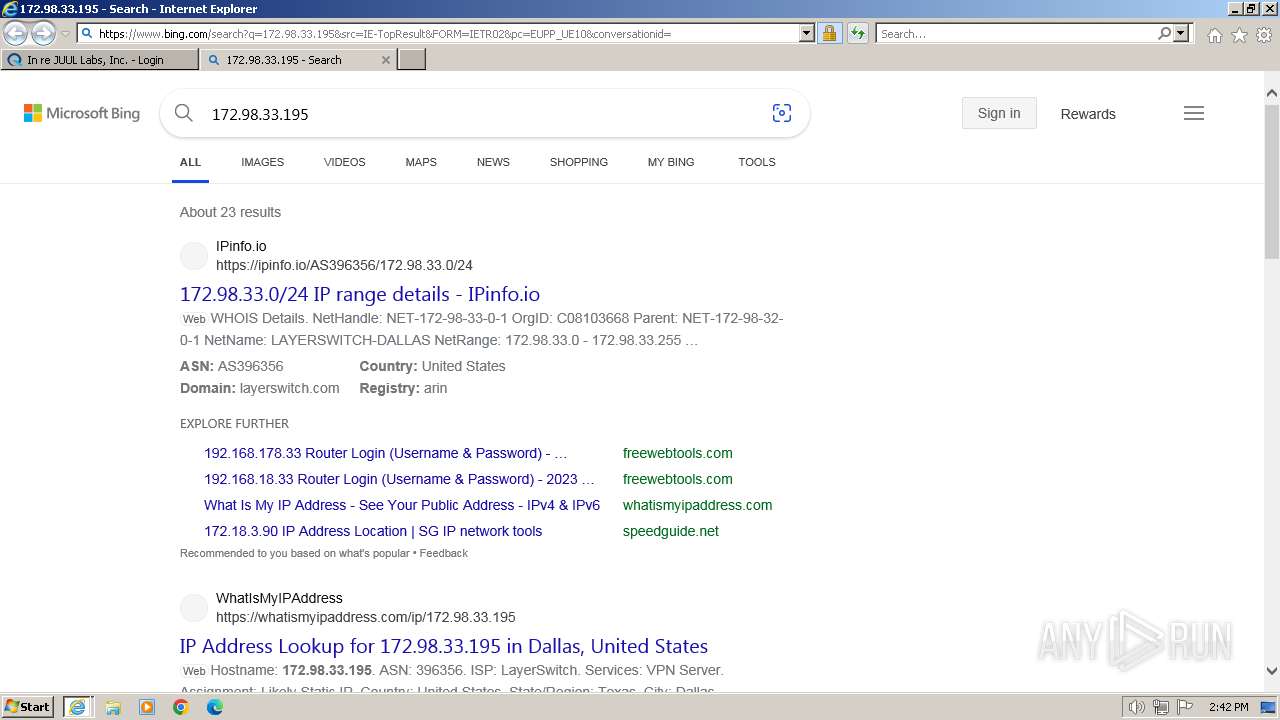Viewport: 1280px width, 720px height.
Task: Open the security lock report icon
Action: (829, 33)
